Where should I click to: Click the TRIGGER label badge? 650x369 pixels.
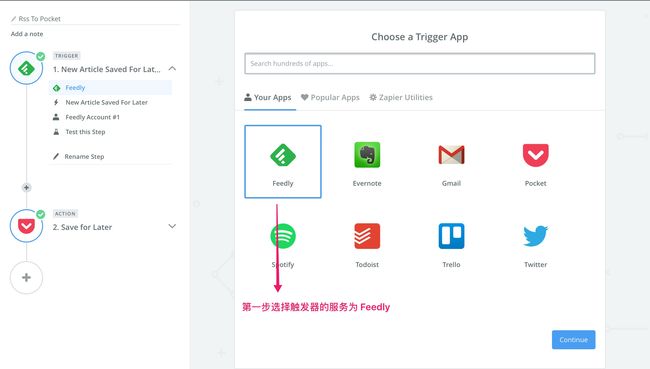(66, 56)
